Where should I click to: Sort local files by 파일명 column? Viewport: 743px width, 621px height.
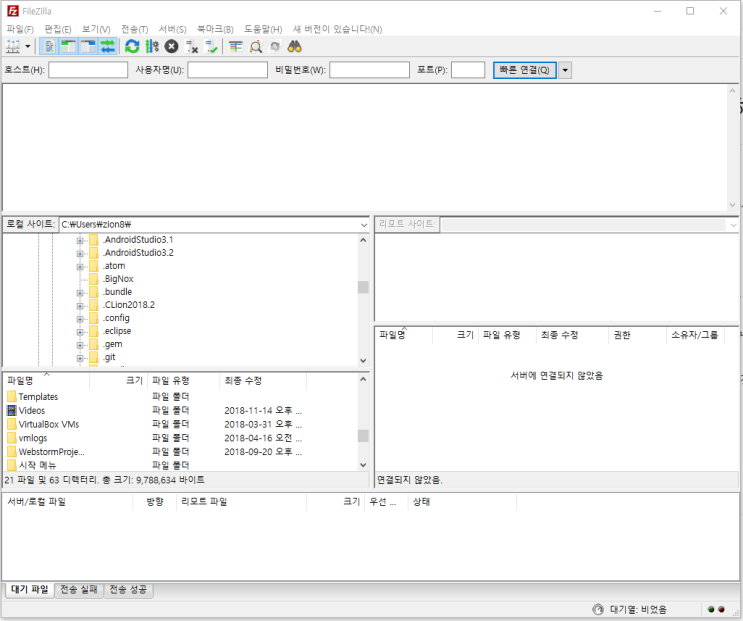(x=46, y=380)
